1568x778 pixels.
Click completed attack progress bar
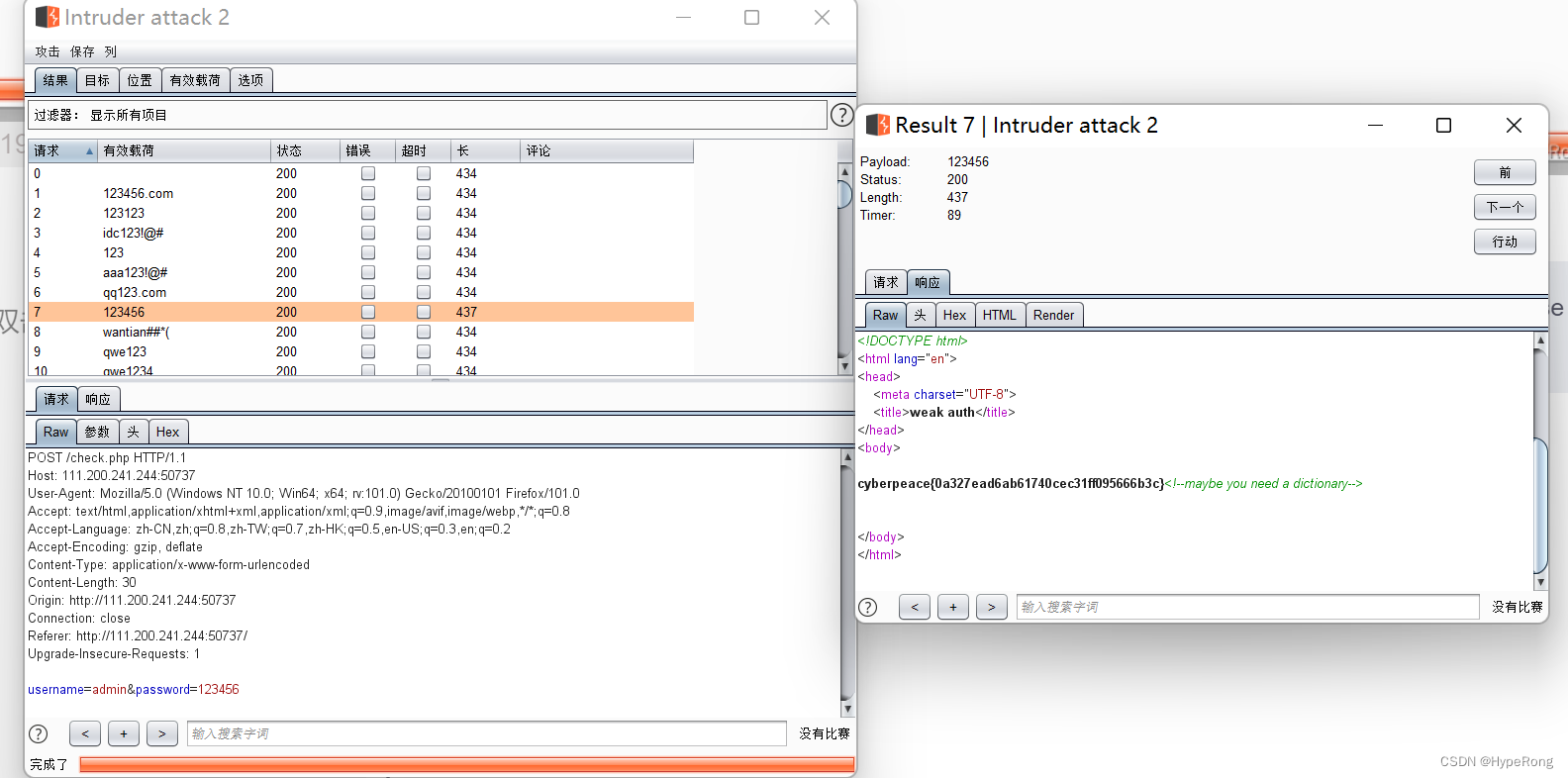pos(466,764)
